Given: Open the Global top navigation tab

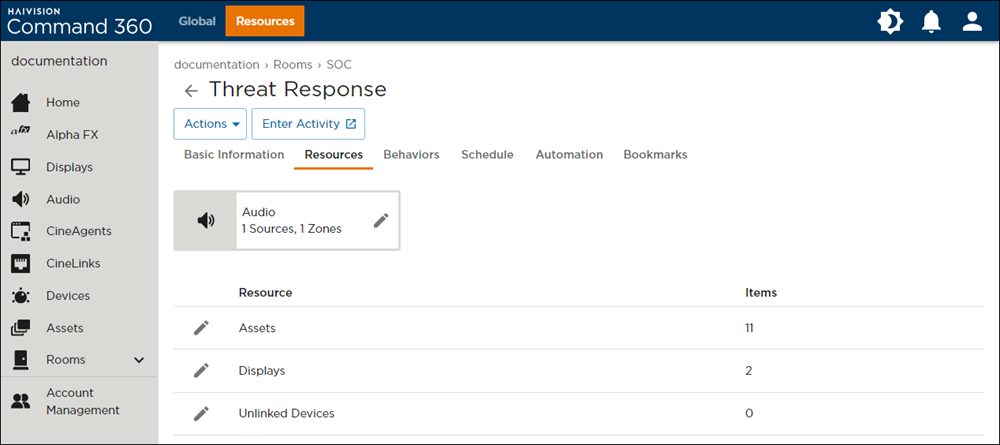Looking at the screenshot, I should pos(197,21).
